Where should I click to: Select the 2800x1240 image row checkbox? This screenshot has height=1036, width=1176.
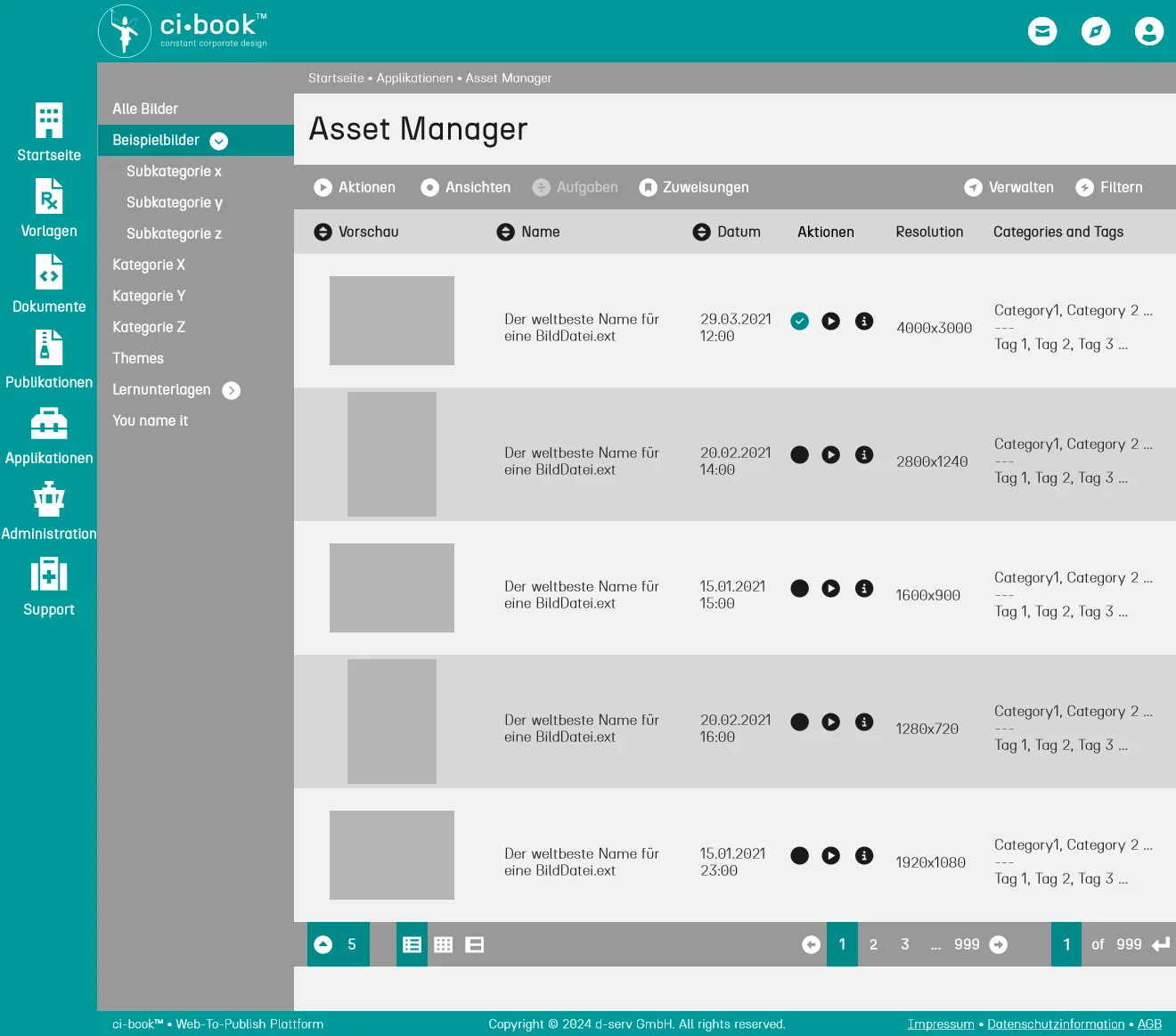tap(800, 454)
